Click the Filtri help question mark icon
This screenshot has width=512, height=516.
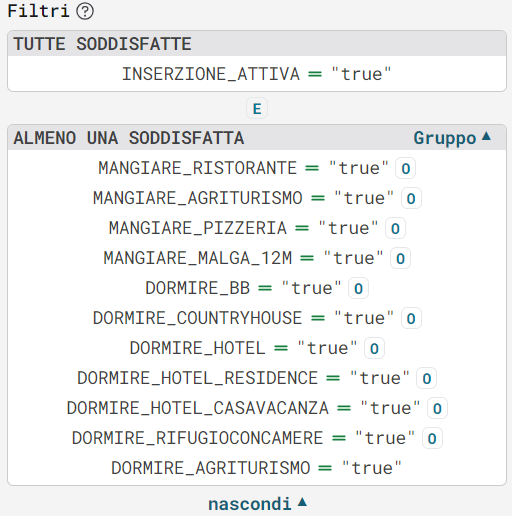[x=85, y=11]
